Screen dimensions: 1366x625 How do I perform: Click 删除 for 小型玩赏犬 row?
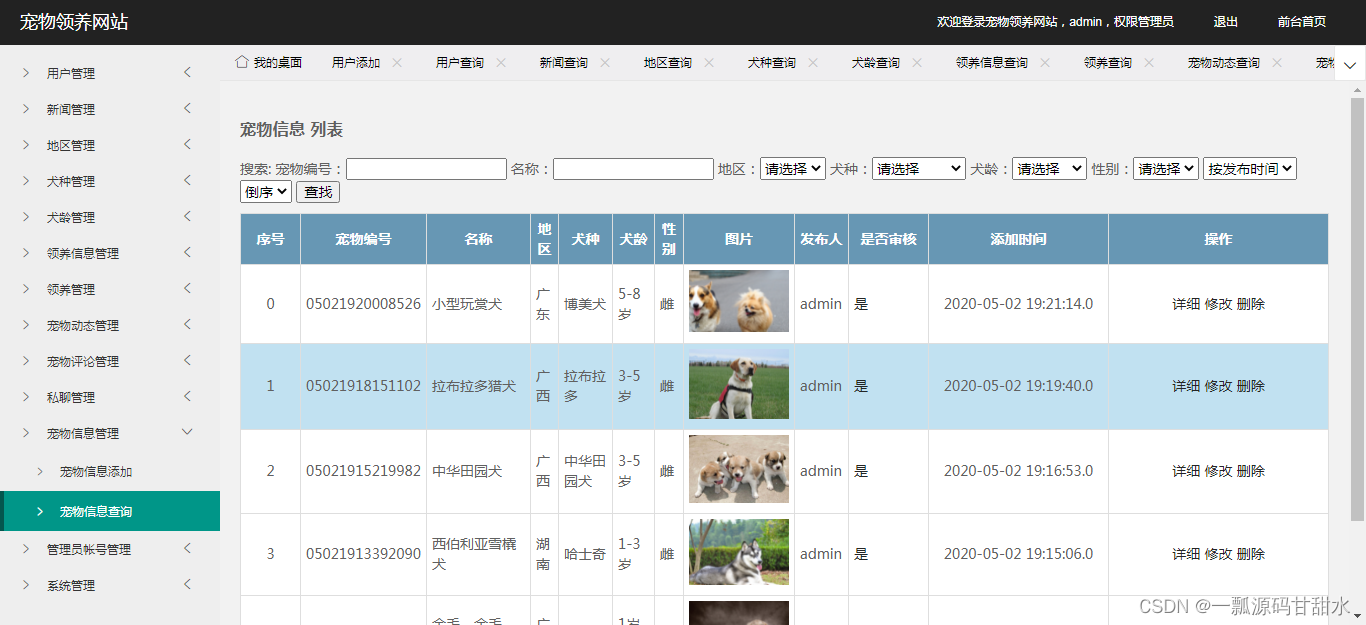(x=1251, y=304)
